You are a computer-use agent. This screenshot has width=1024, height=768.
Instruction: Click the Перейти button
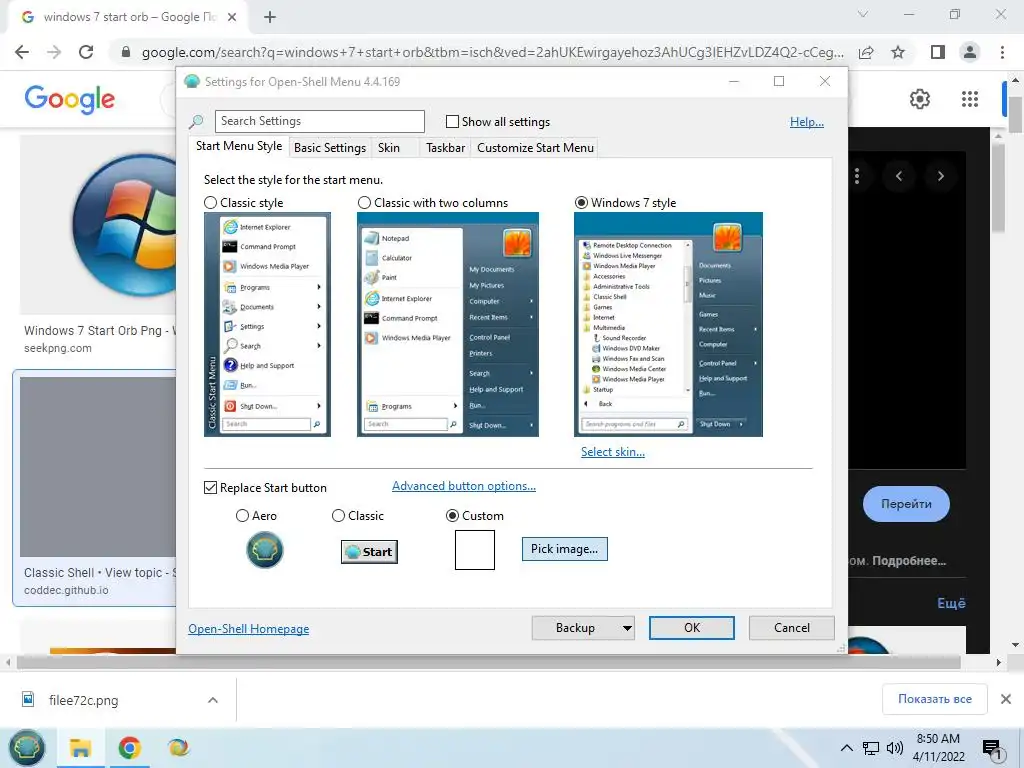pos(906,504)
